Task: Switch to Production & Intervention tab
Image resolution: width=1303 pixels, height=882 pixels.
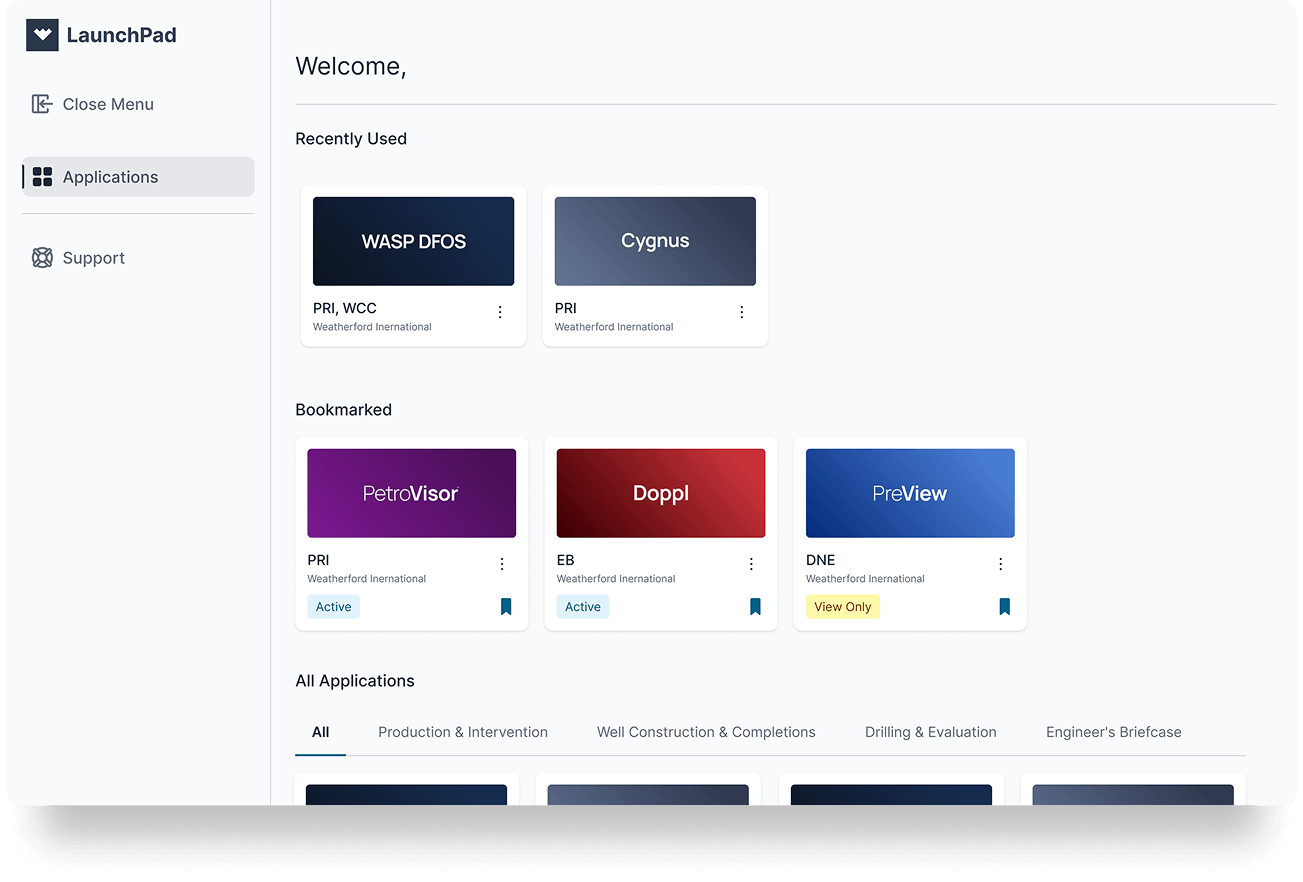Action: [463, 732]
